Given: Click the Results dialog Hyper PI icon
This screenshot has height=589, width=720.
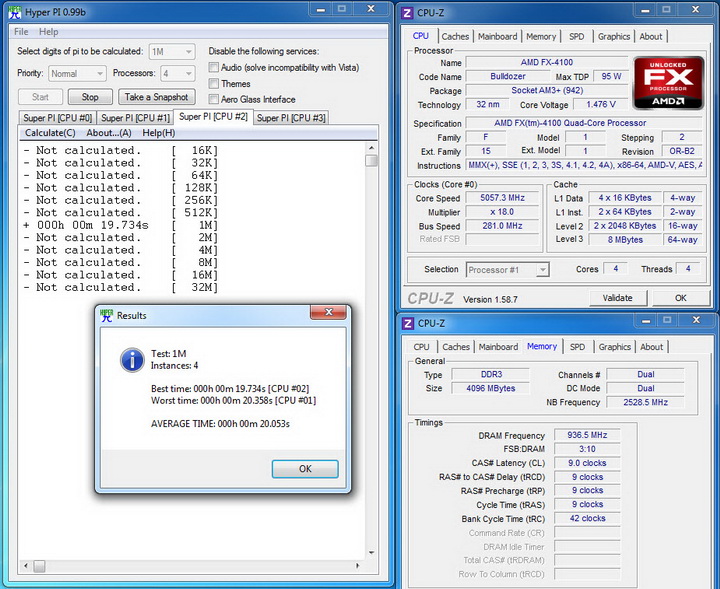Looking at the screenshot, I should 107,315.
